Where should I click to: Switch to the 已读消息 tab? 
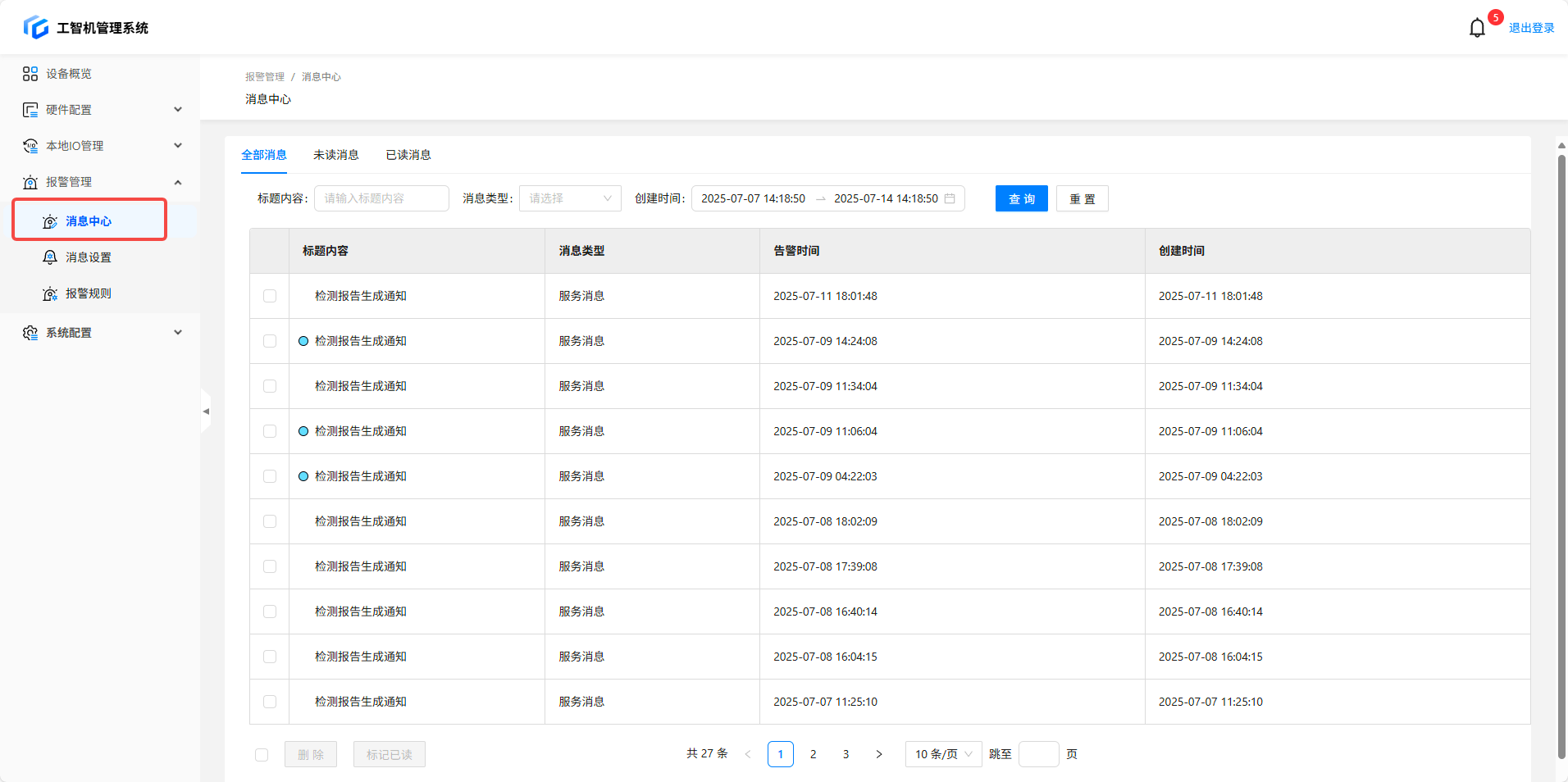pyautogui.click(x=408, y=155)
